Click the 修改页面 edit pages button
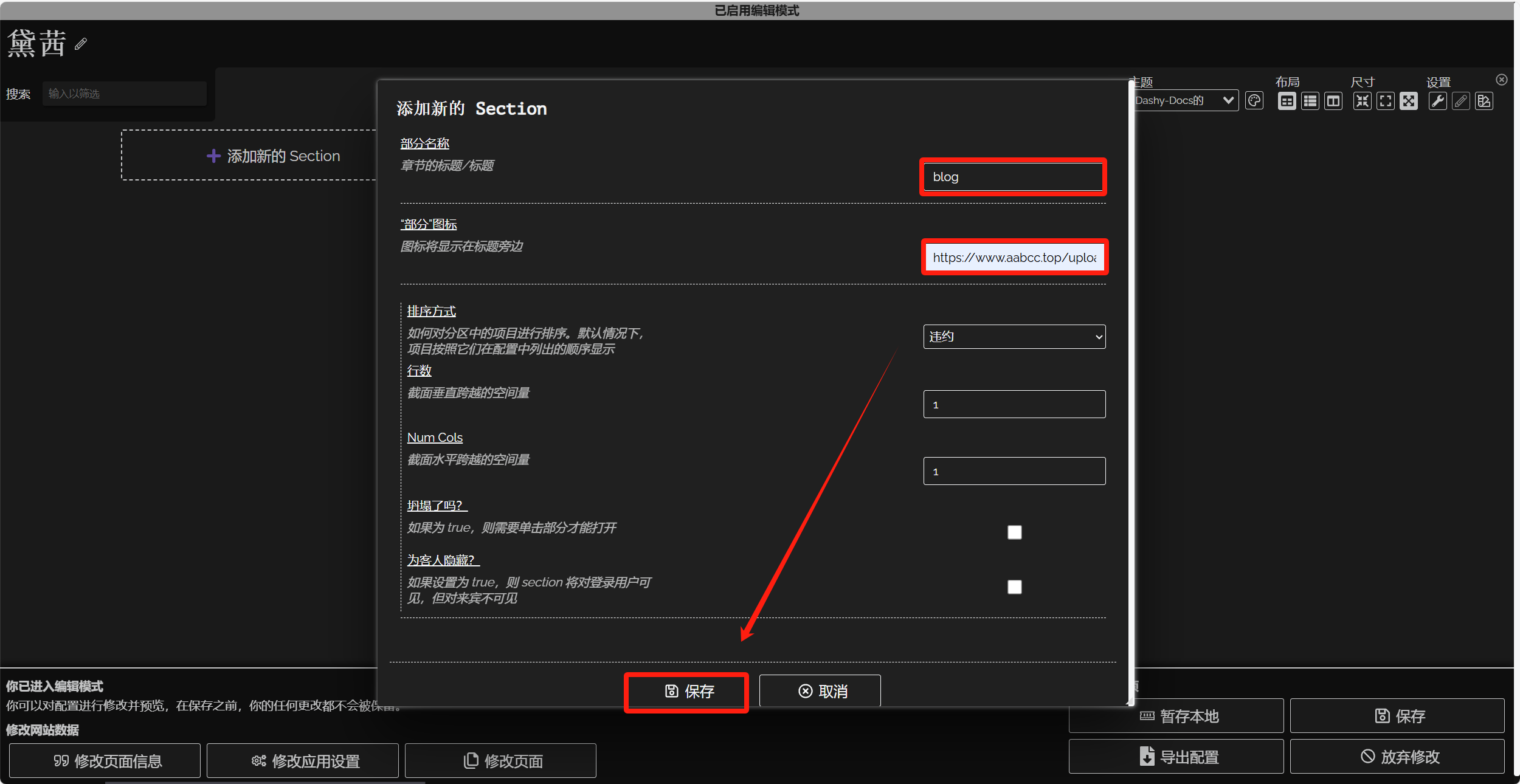Image resolution: width=1520 pixels, height=784 pixels. pos(500,761)
